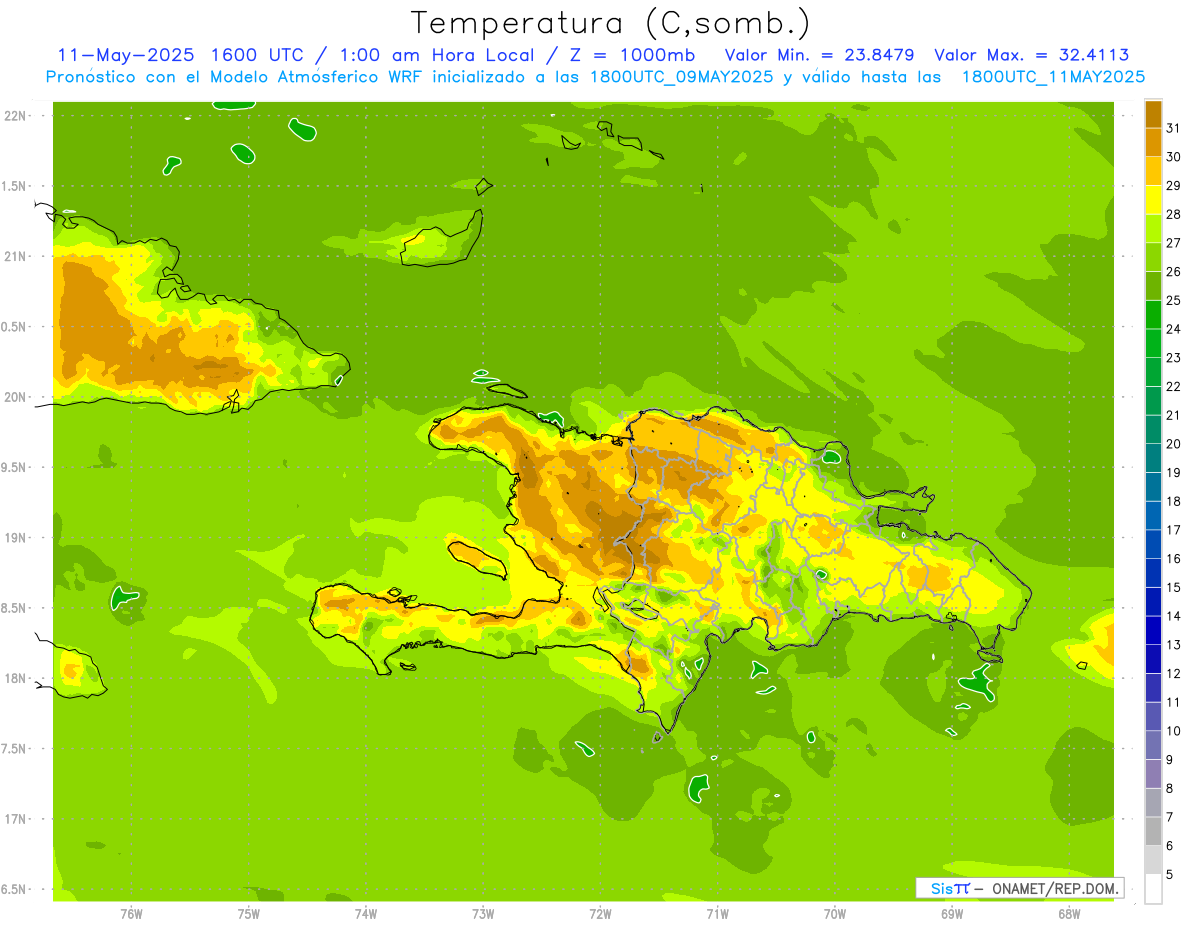Viewport: 1200px width, 927px height.
Task: Click the "73W" longitude label
Action: [483, 914]
